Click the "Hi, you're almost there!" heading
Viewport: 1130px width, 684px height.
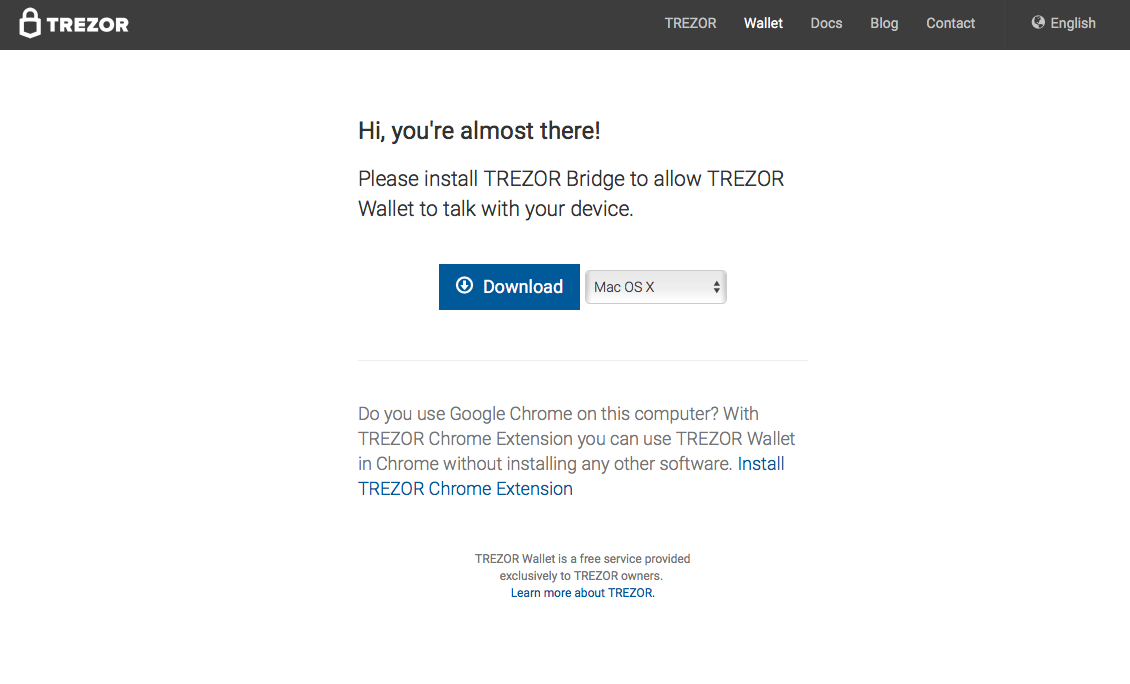[479, 130]
